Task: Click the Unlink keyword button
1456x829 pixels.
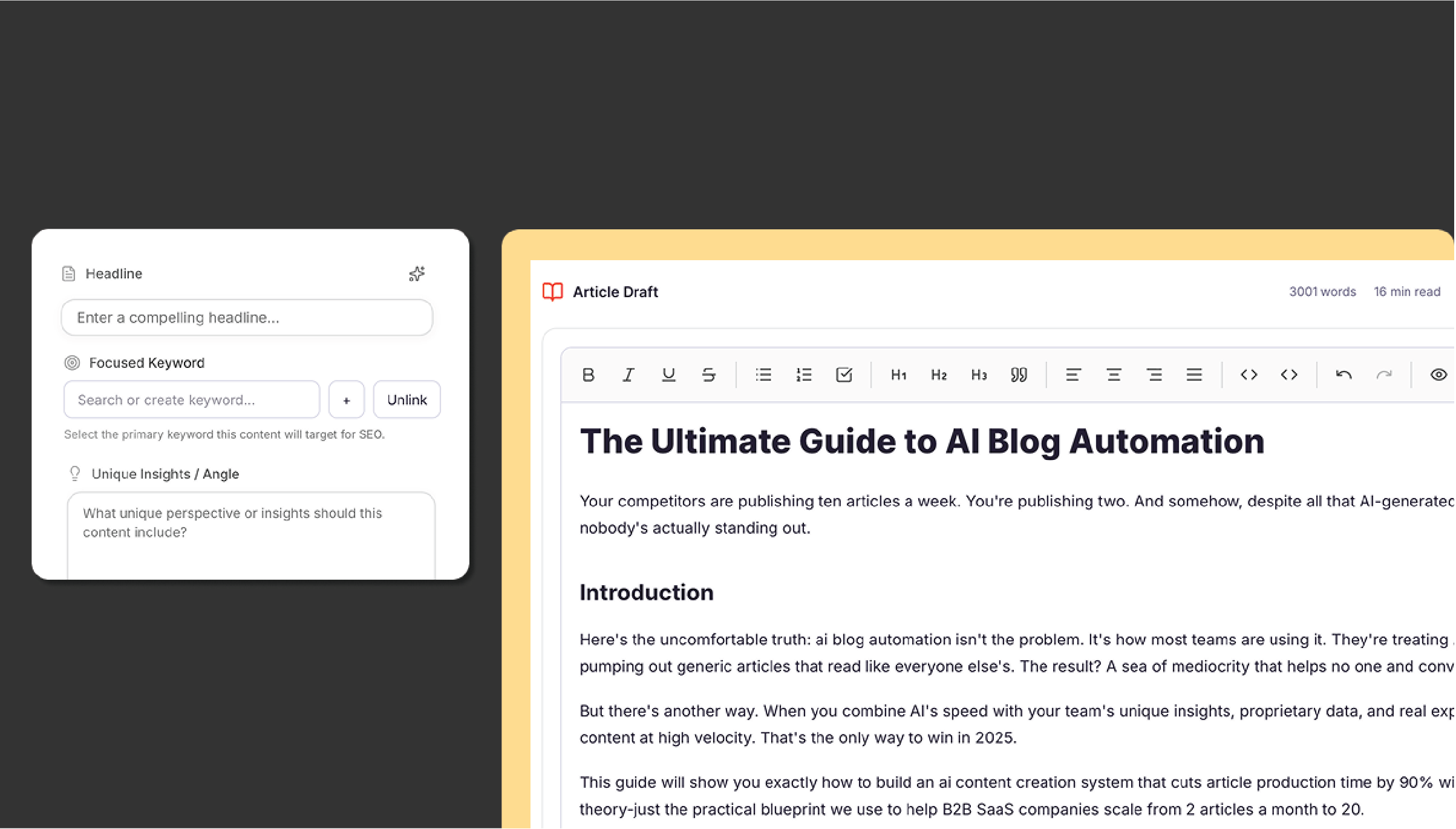Action: click(x=406, y=400)
